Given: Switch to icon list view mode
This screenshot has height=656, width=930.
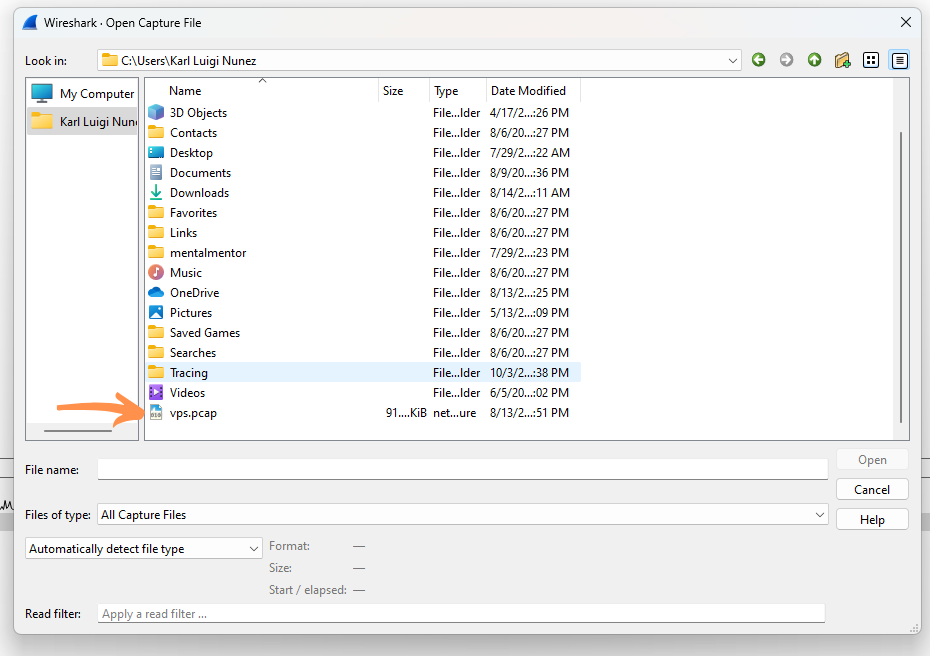Looking at the screenshot, I should pyautogui.click(x=871, y=60).
